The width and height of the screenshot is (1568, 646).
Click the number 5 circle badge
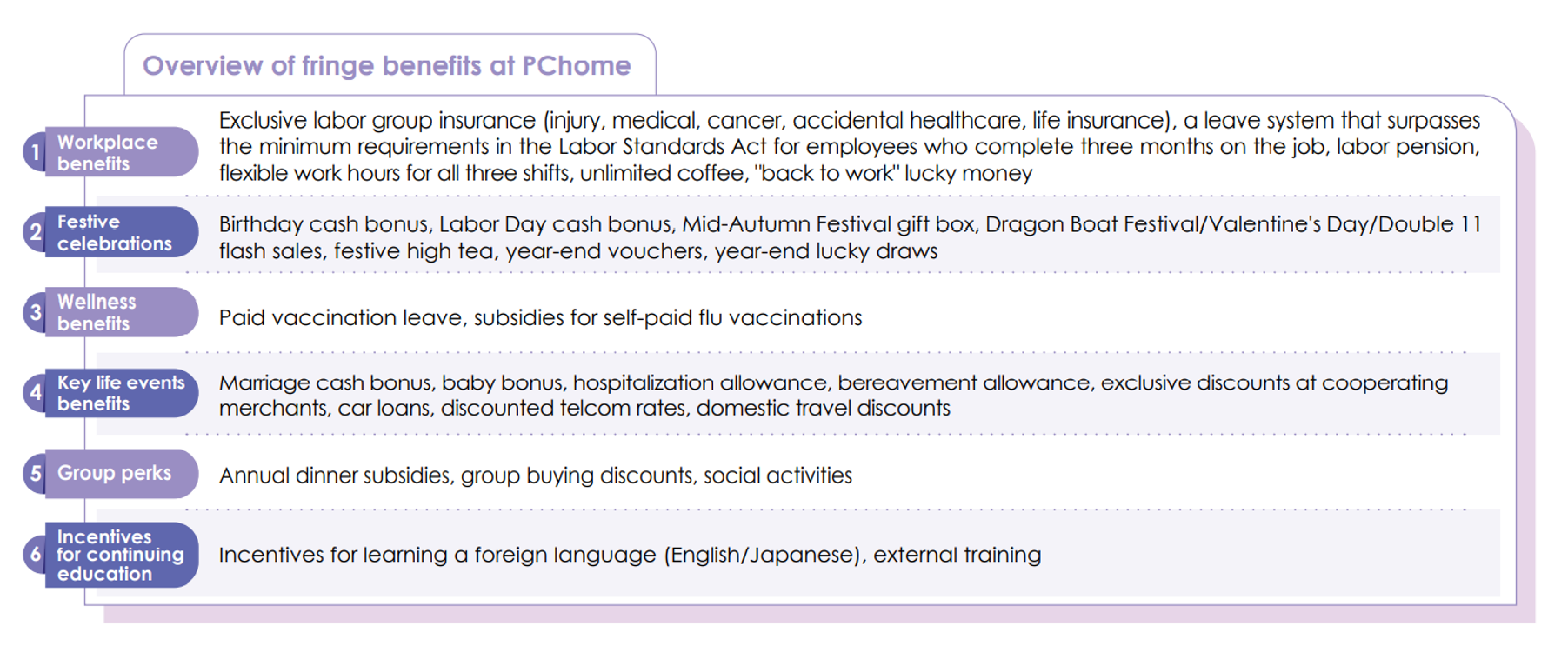tap(35, 474)
